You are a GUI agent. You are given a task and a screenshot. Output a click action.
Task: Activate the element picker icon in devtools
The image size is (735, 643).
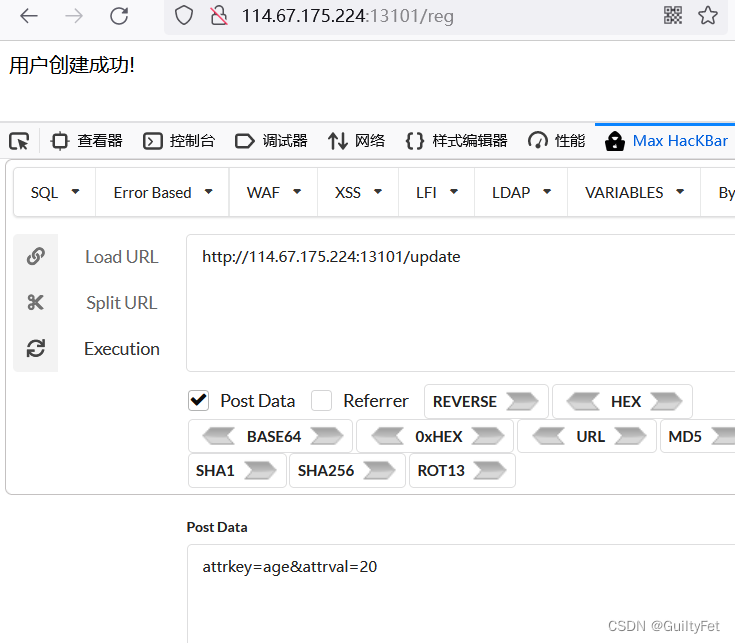coord(19,141)
